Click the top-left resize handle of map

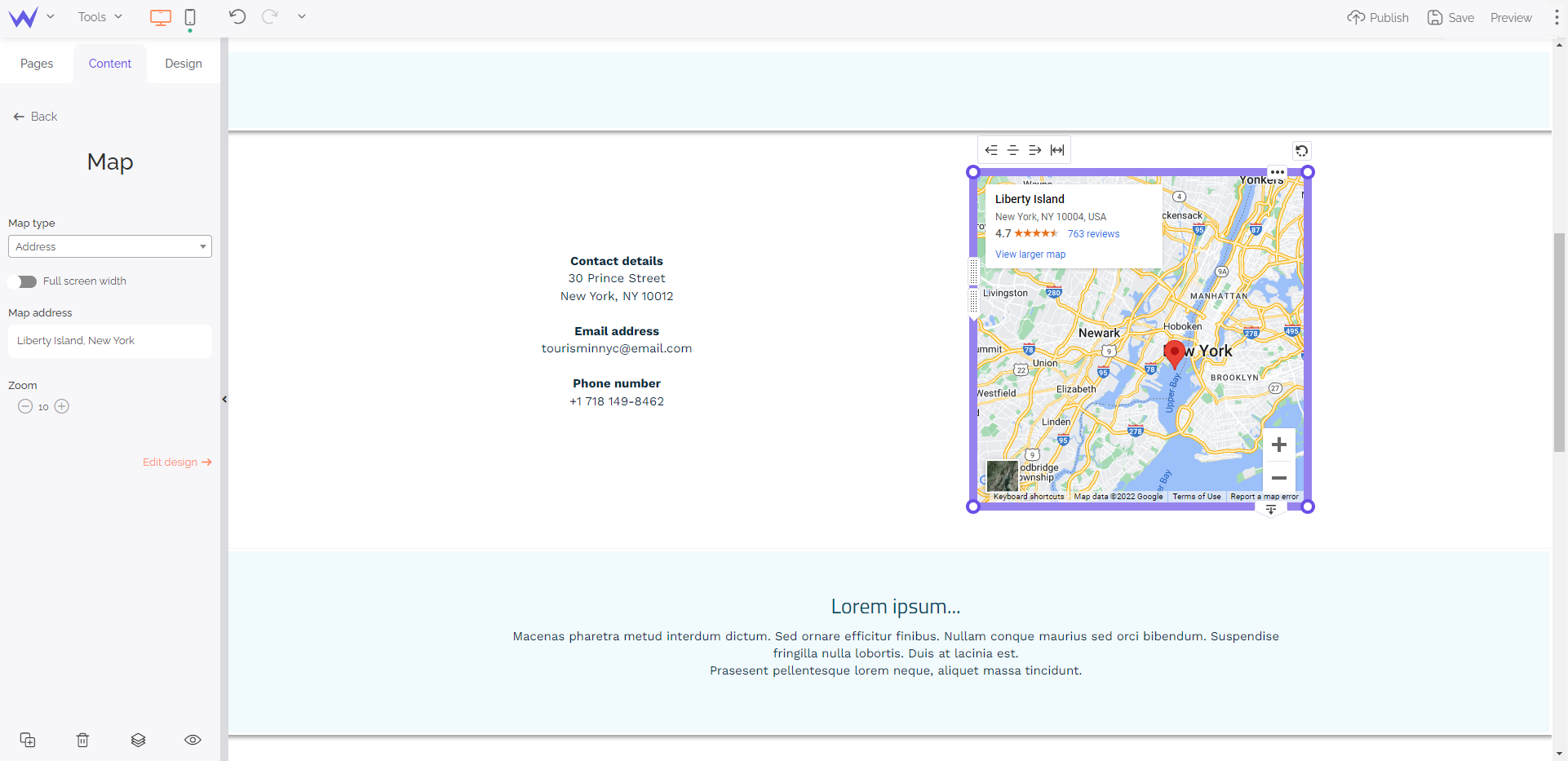point(972,172)
